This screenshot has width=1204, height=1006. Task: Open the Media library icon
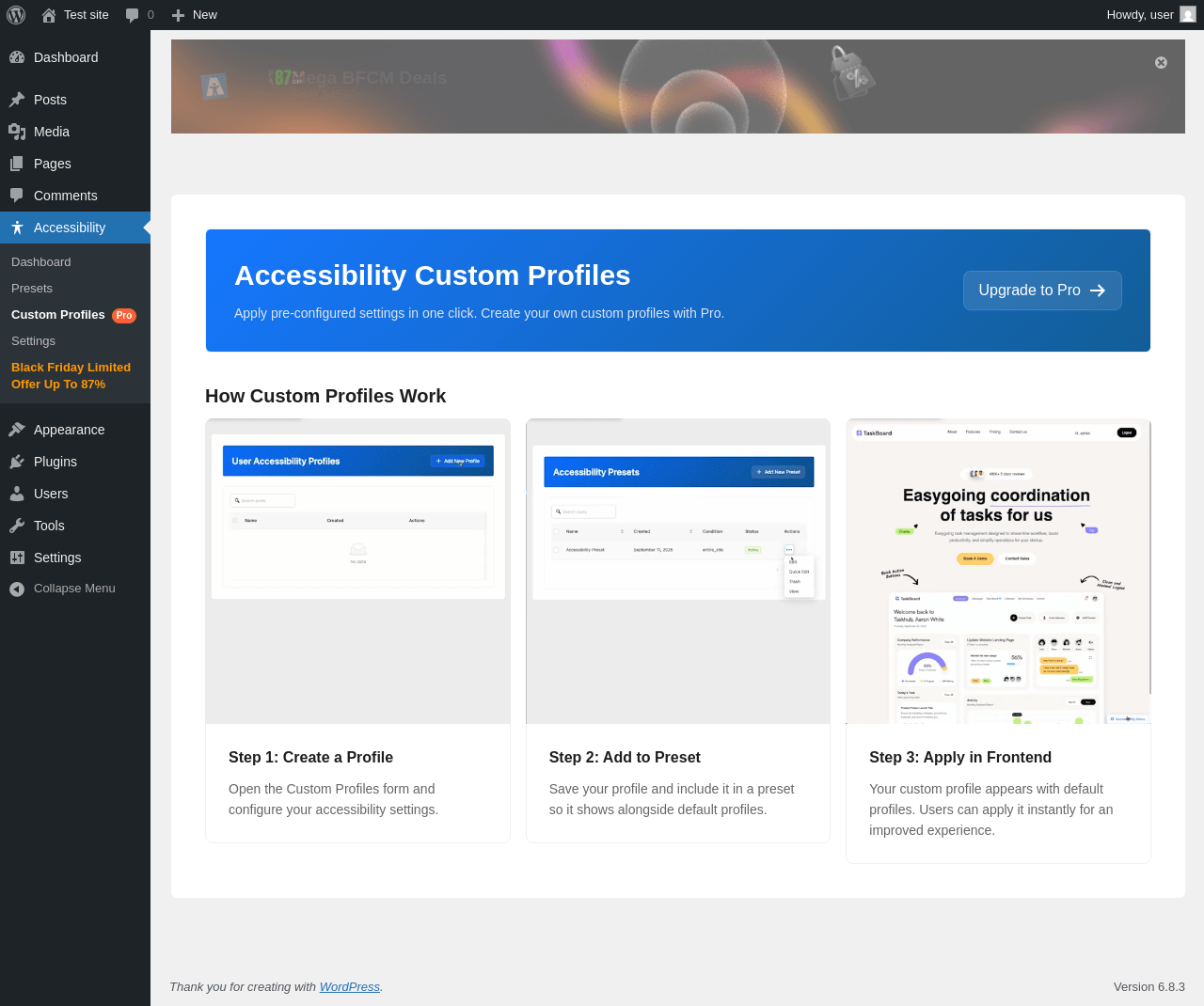click(x=17, y=132)
